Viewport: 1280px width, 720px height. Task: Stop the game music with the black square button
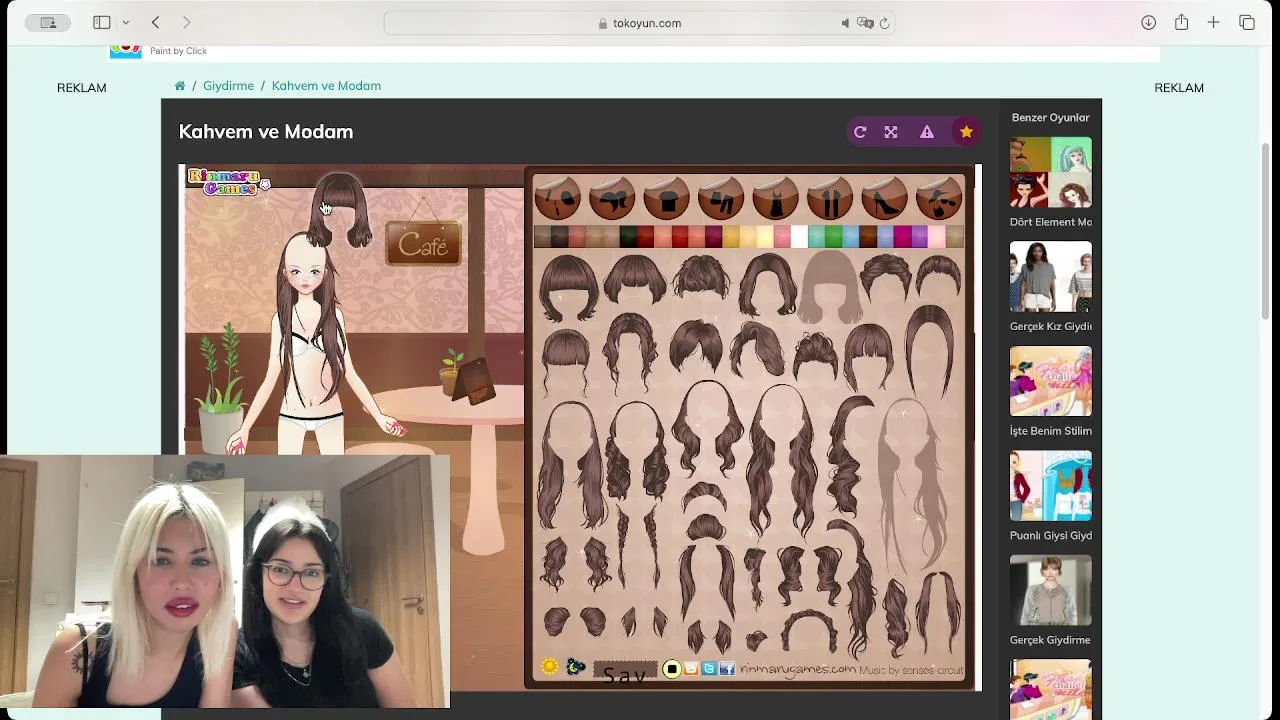(672, 669)
